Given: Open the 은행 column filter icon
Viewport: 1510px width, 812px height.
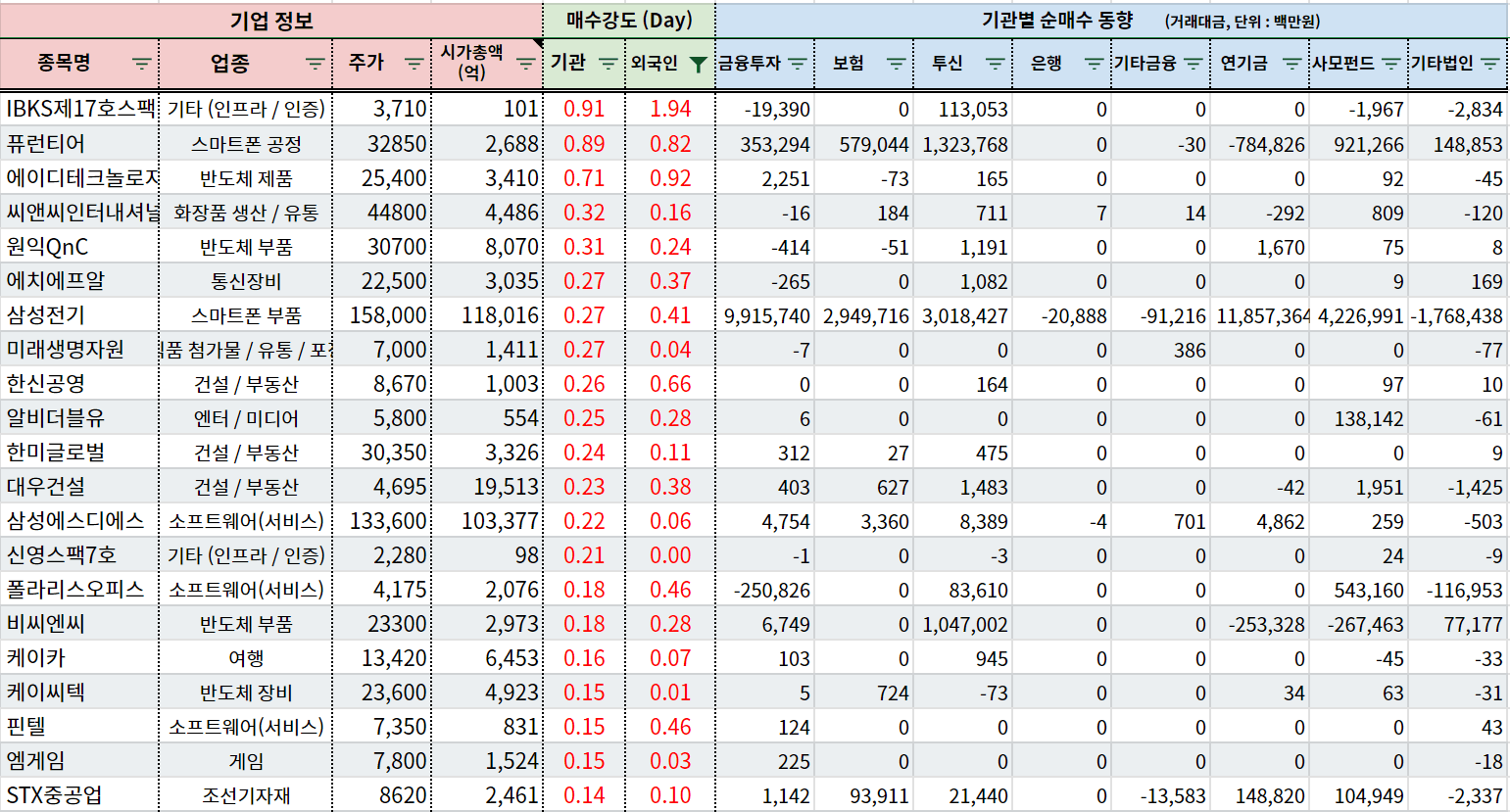Looking at the screenshot, I should point(1095,64).
